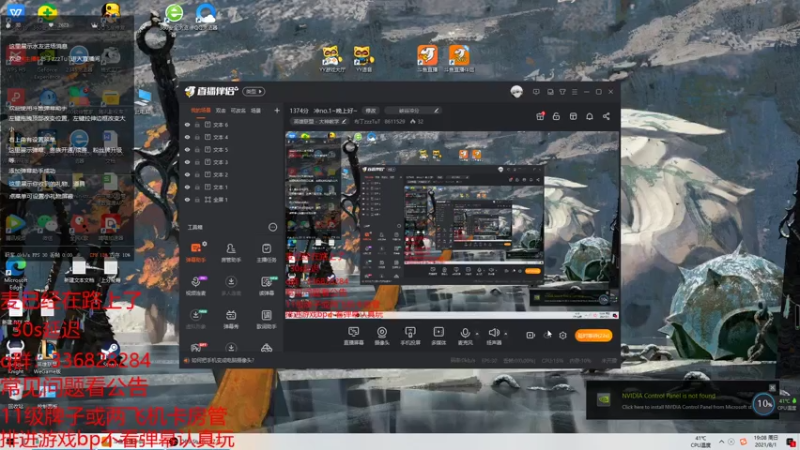Image resolution: width=800 pixels, height=450 pixels.
Task: Open the 读弹幕 tool
Action: (x=266, y=286)
